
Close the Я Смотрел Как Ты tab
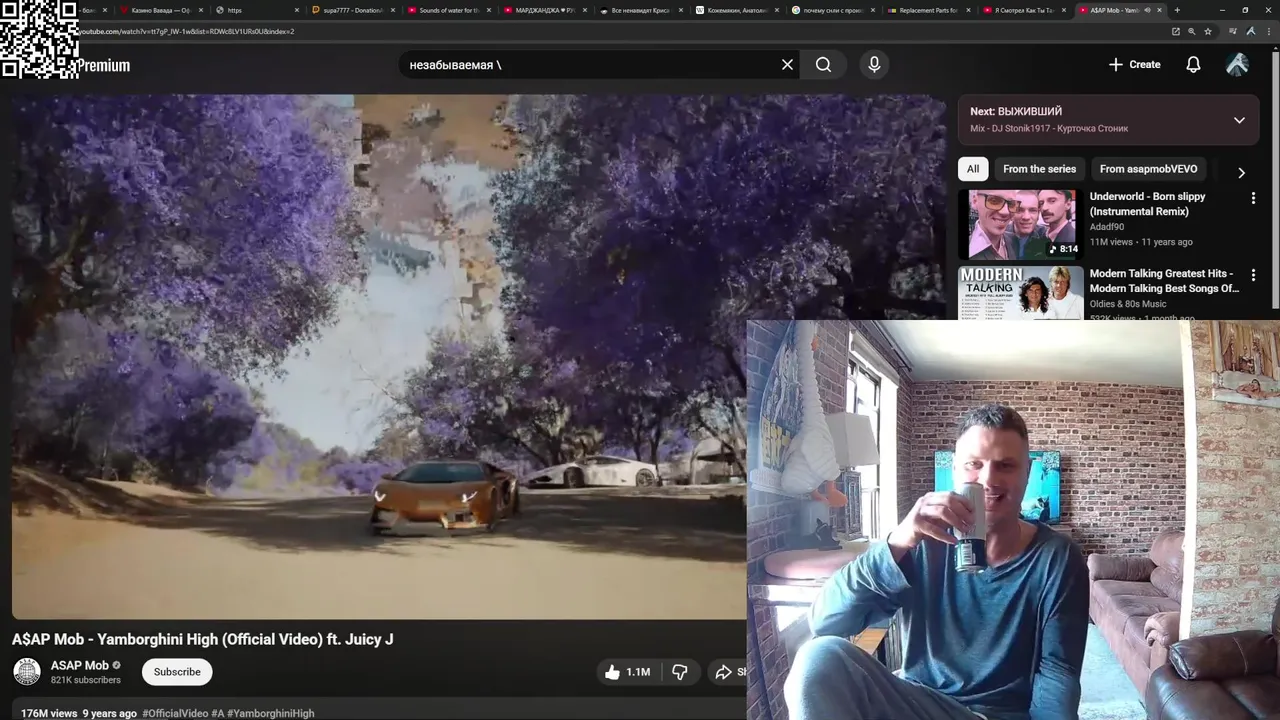[1064, 10]
